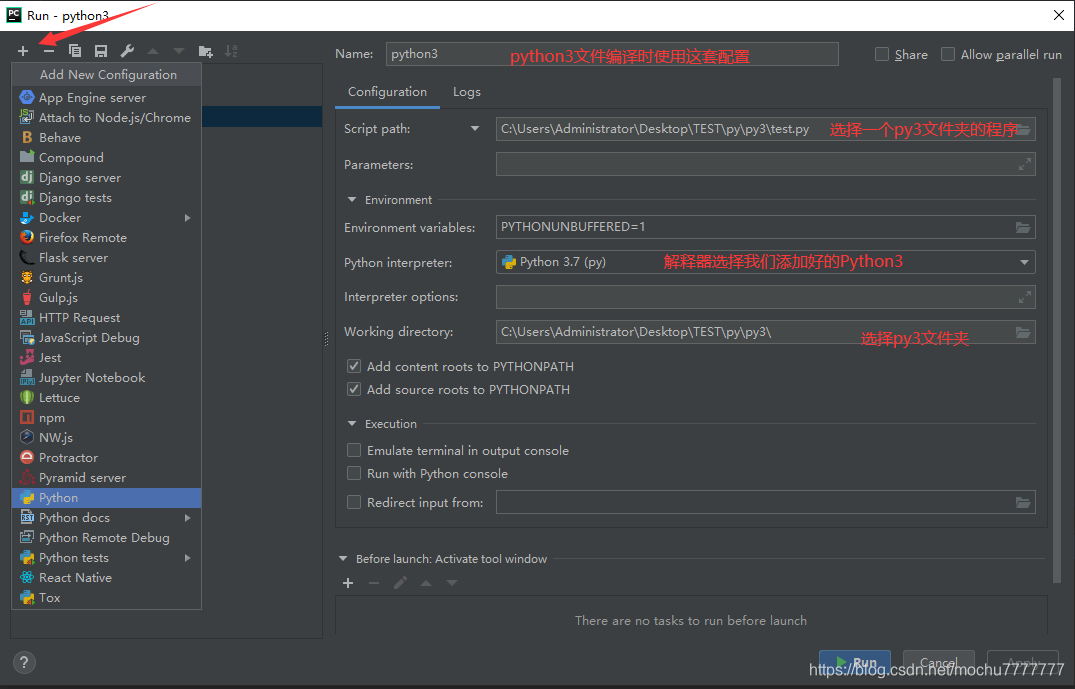The height and width of the screenshot is (689, 1075).
Task: Choose the Compound configuration type
Action: click(106, 157)
